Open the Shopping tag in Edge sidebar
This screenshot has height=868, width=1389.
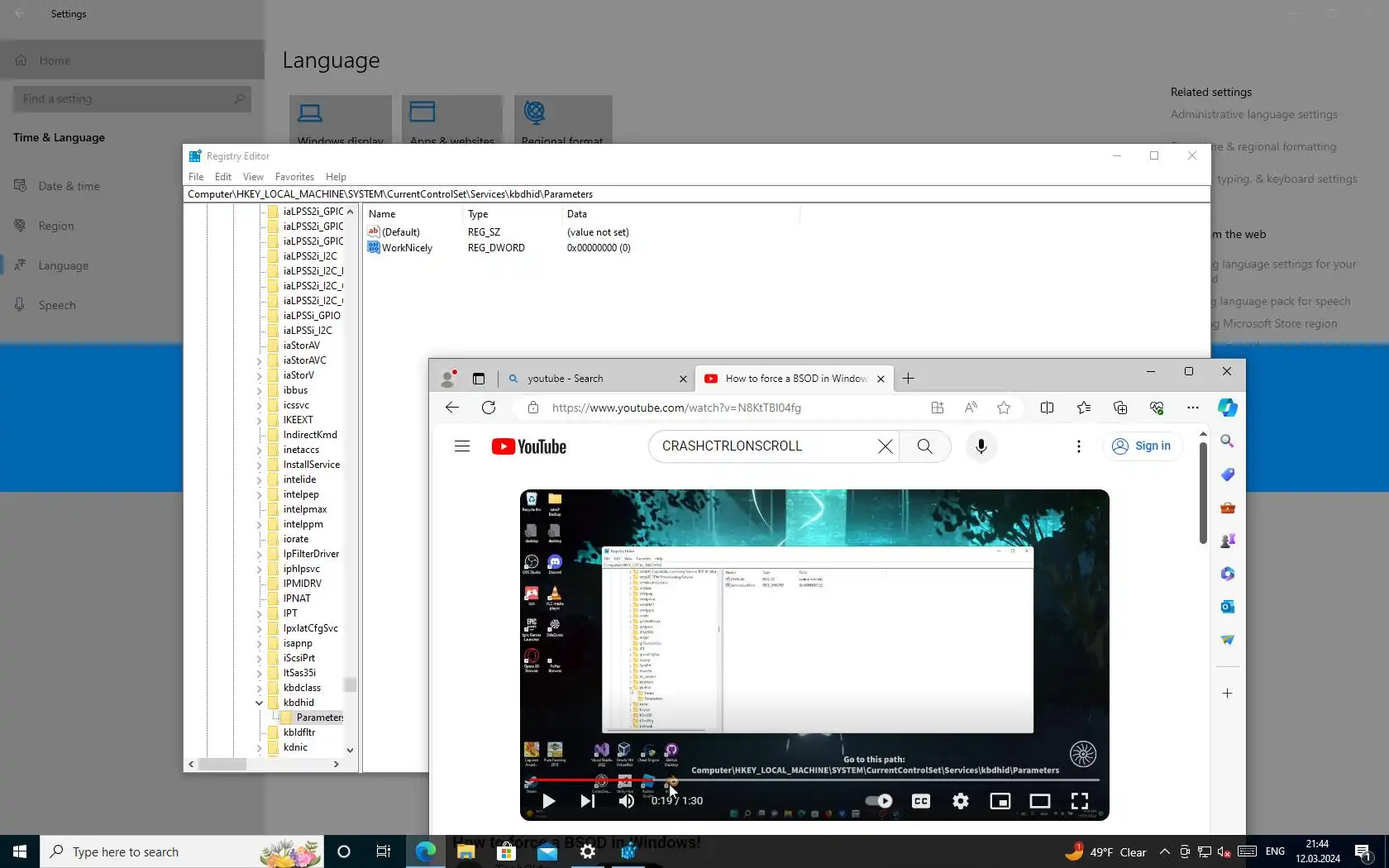[1228, 475]
